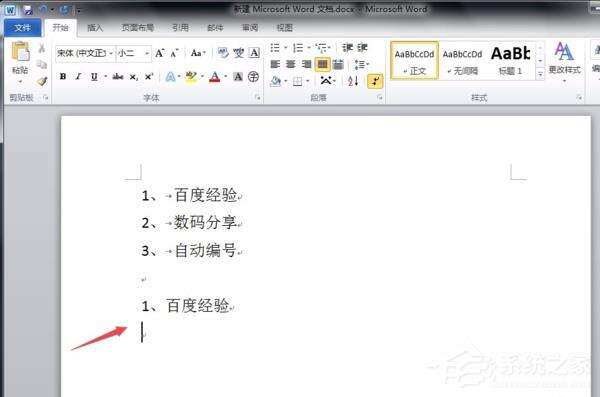600x397 pixels.
Task: Toggle strikethrough abc button
Action: tap(117, 77)
